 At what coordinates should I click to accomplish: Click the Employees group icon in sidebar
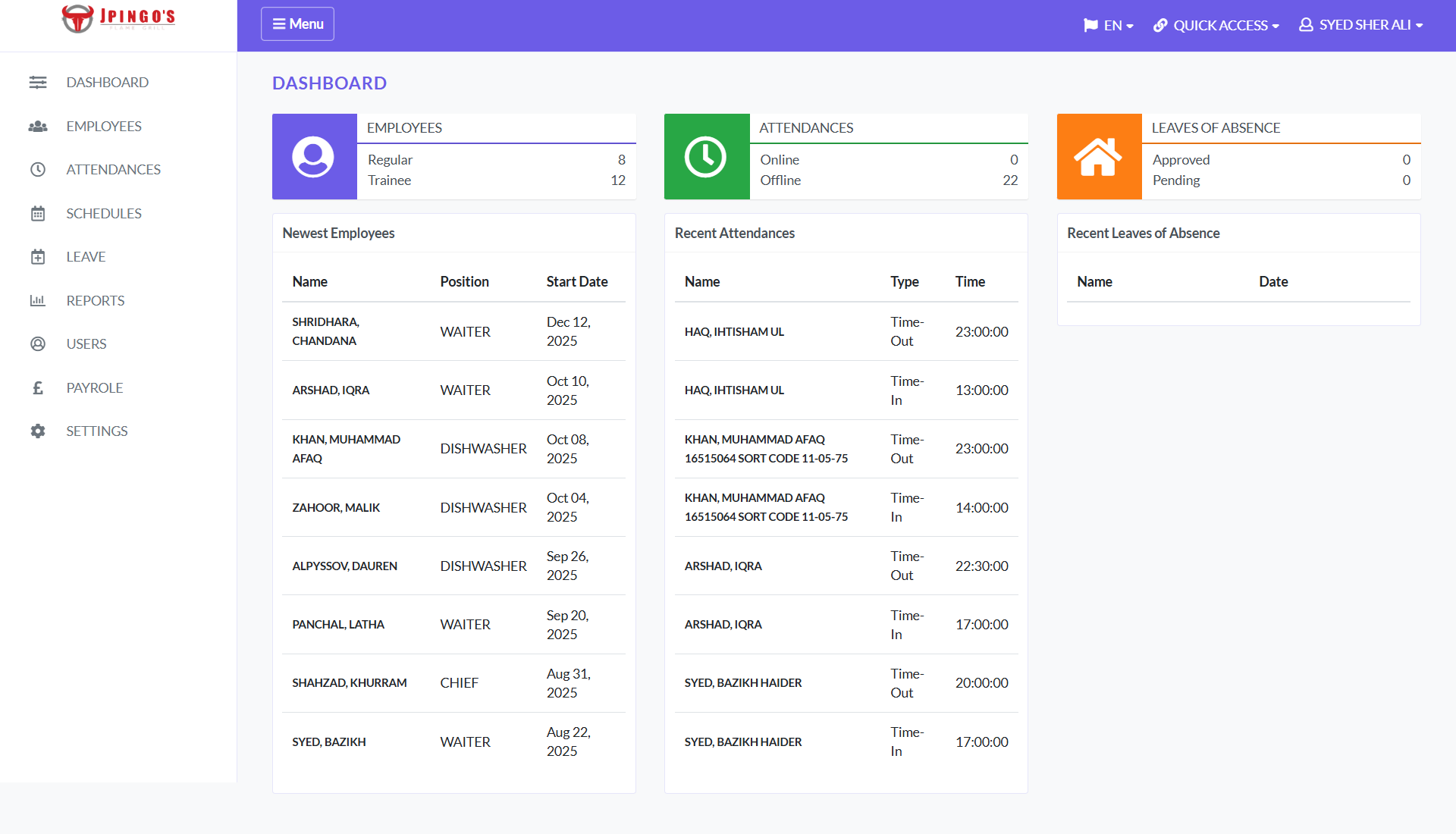pos(38,127)
